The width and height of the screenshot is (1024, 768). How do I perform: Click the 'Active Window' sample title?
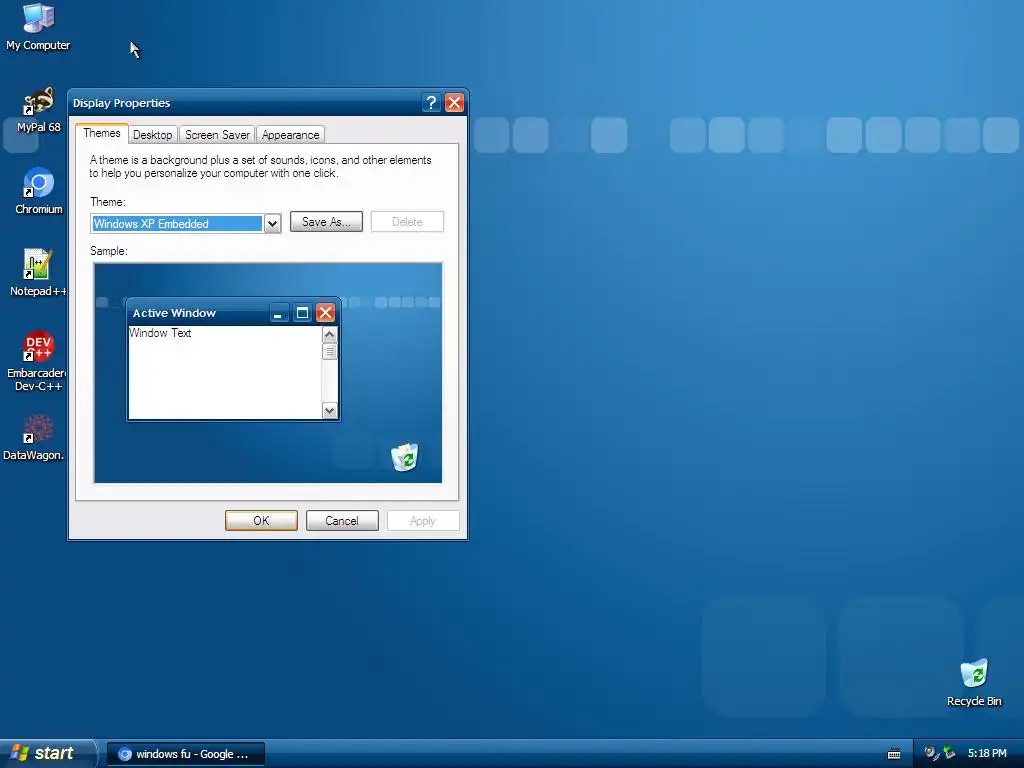pos(174,313)
